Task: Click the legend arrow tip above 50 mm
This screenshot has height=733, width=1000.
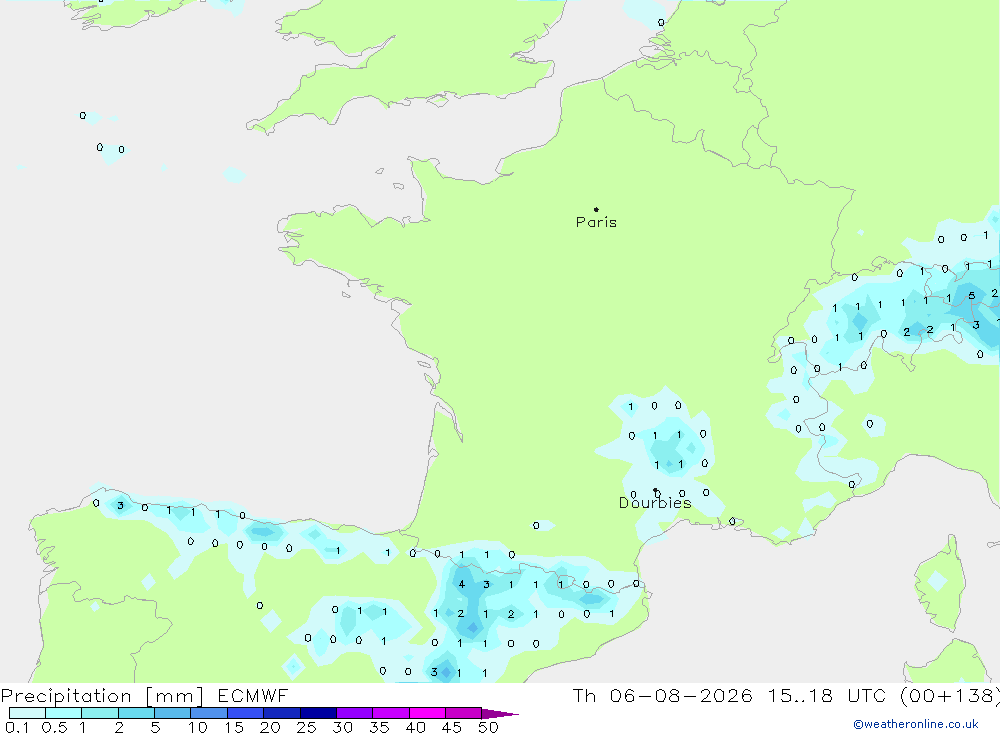Action: pyautogui.click(x=500, y=714)
